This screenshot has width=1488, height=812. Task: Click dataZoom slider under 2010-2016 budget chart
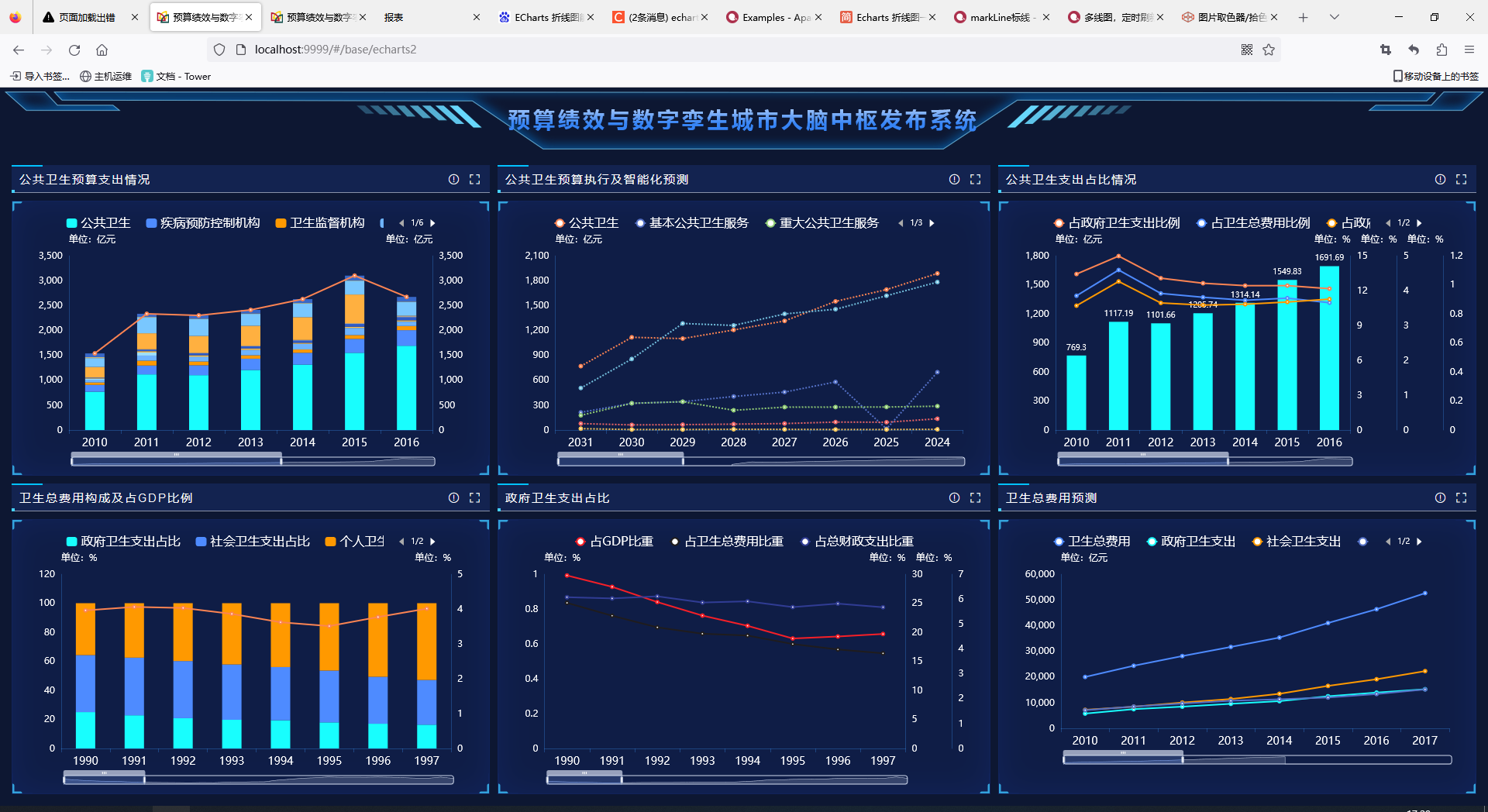coord(253,461)
